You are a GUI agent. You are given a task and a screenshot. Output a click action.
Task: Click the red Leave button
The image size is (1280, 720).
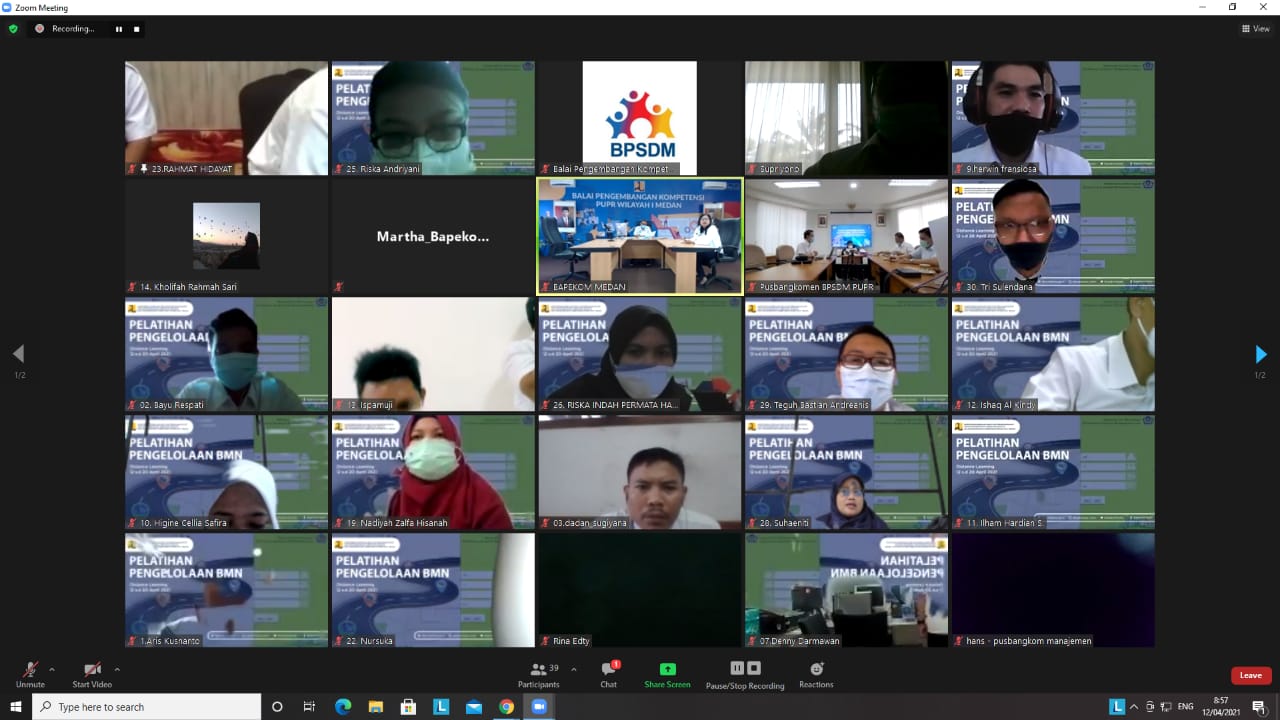[1251, 675]
